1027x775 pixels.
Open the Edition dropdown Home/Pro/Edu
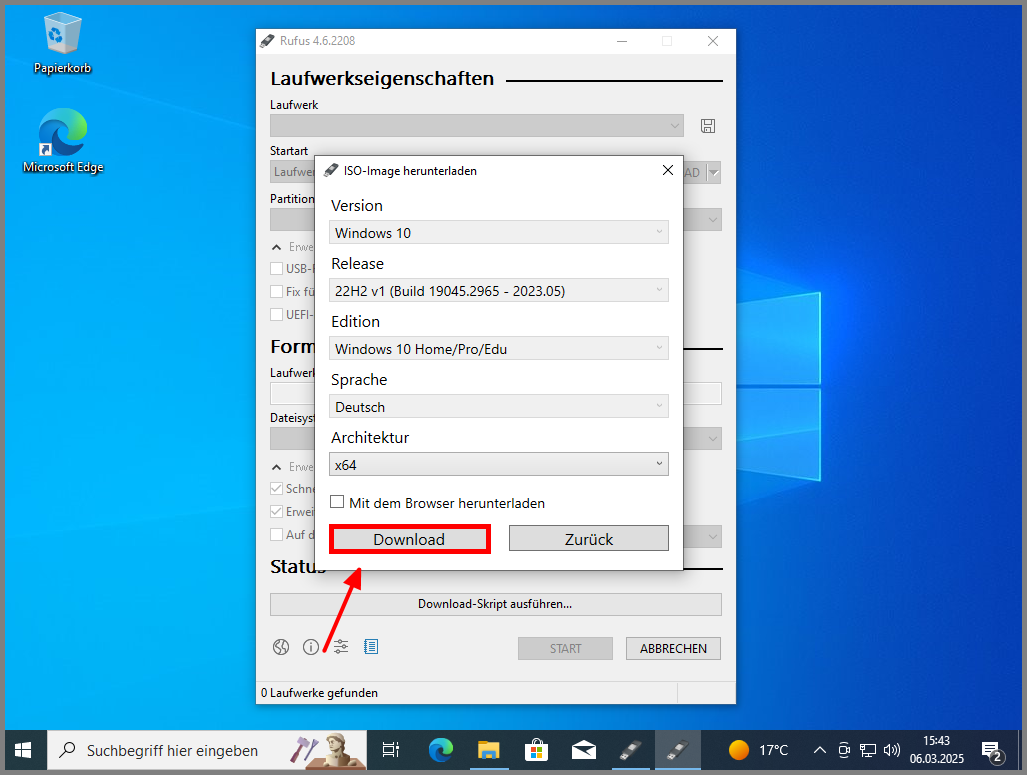(498, 349)
